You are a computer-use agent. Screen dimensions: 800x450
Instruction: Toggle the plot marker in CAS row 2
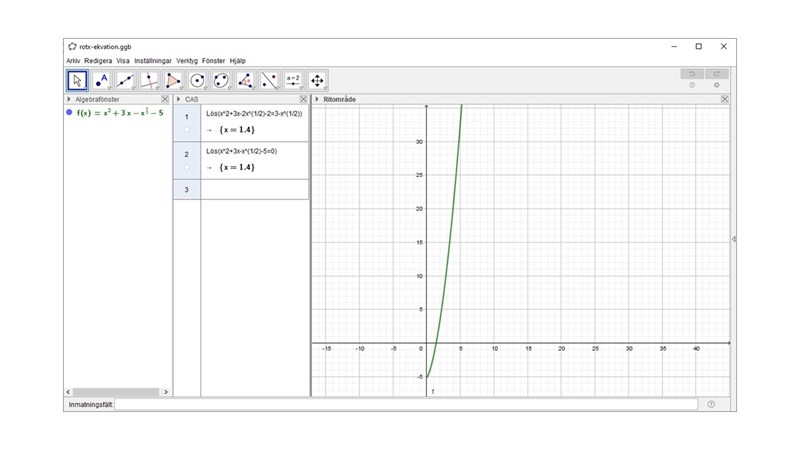(x=187, y=167)
